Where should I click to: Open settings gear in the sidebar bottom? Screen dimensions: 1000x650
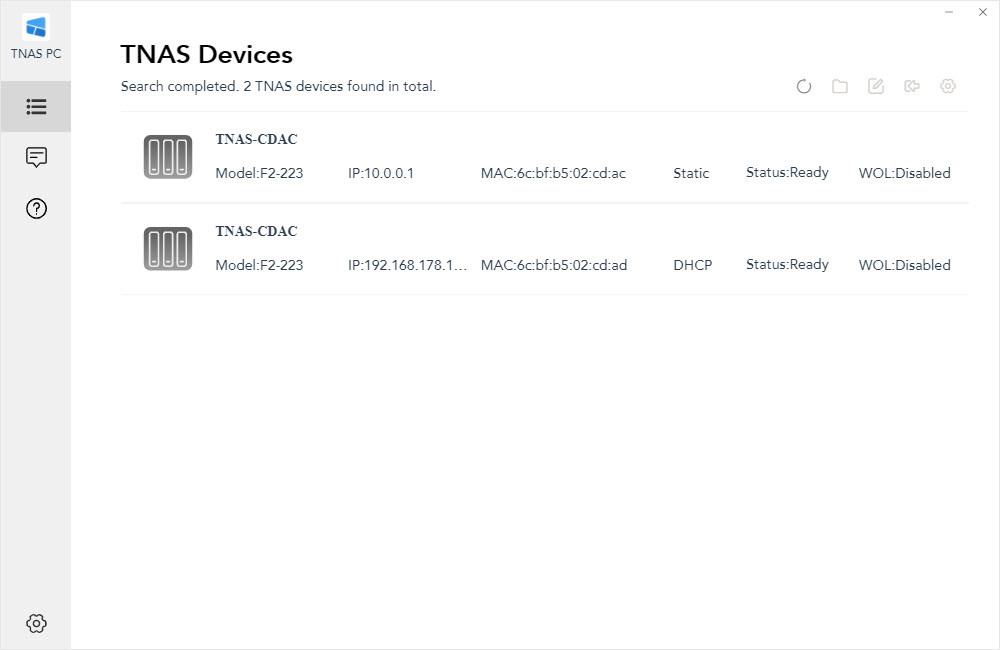[36, 623]
